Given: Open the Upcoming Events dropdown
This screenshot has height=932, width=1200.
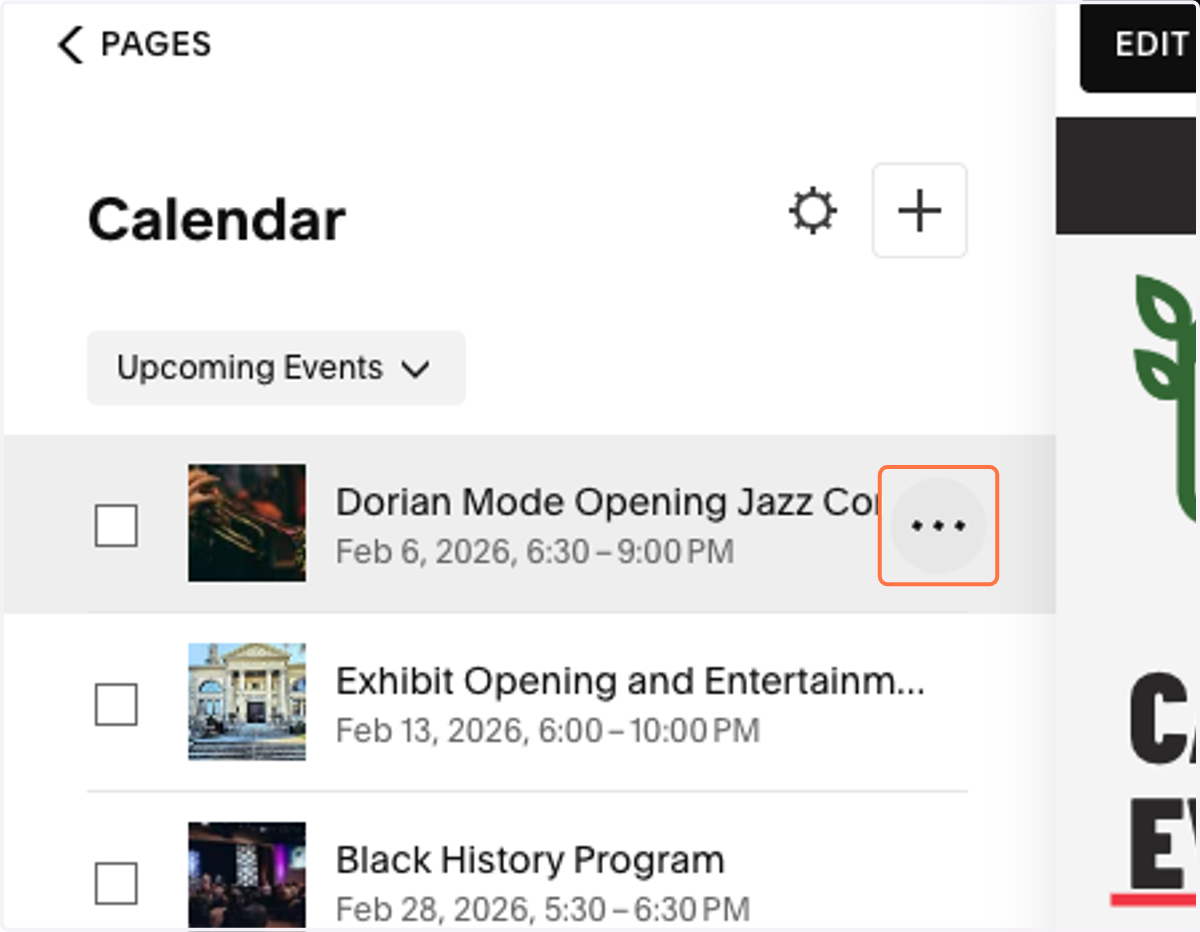Looking at the screenshot, I should pos(276,368).
